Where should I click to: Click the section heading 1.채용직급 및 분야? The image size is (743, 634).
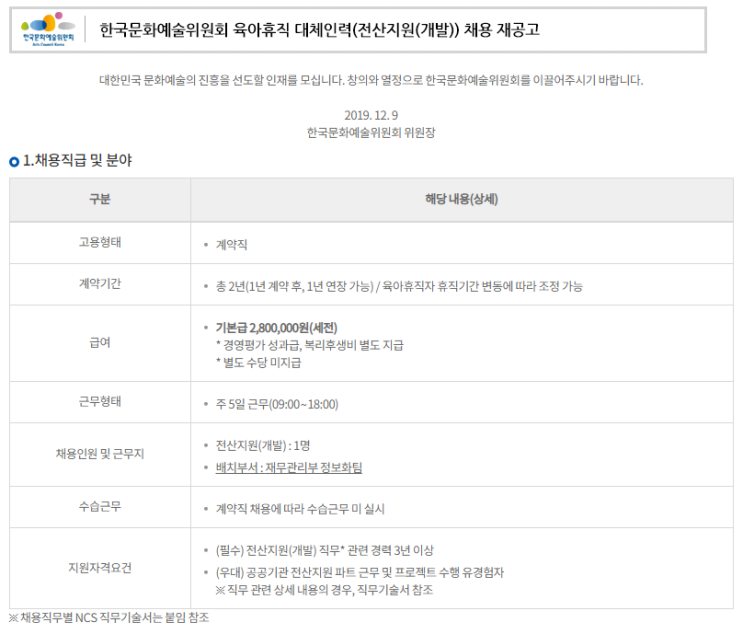pos(78,161)
